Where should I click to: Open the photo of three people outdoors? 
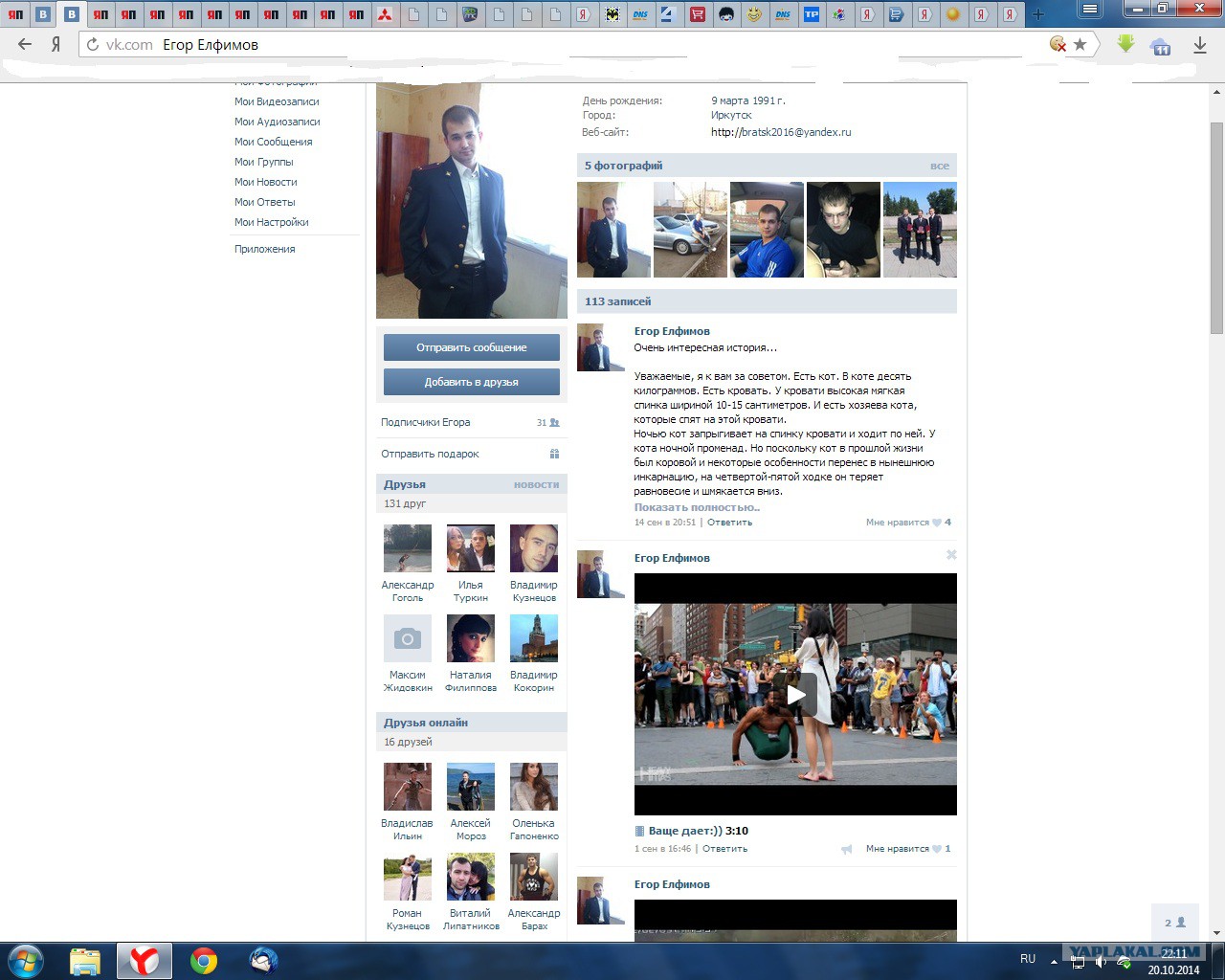[920, 230]
